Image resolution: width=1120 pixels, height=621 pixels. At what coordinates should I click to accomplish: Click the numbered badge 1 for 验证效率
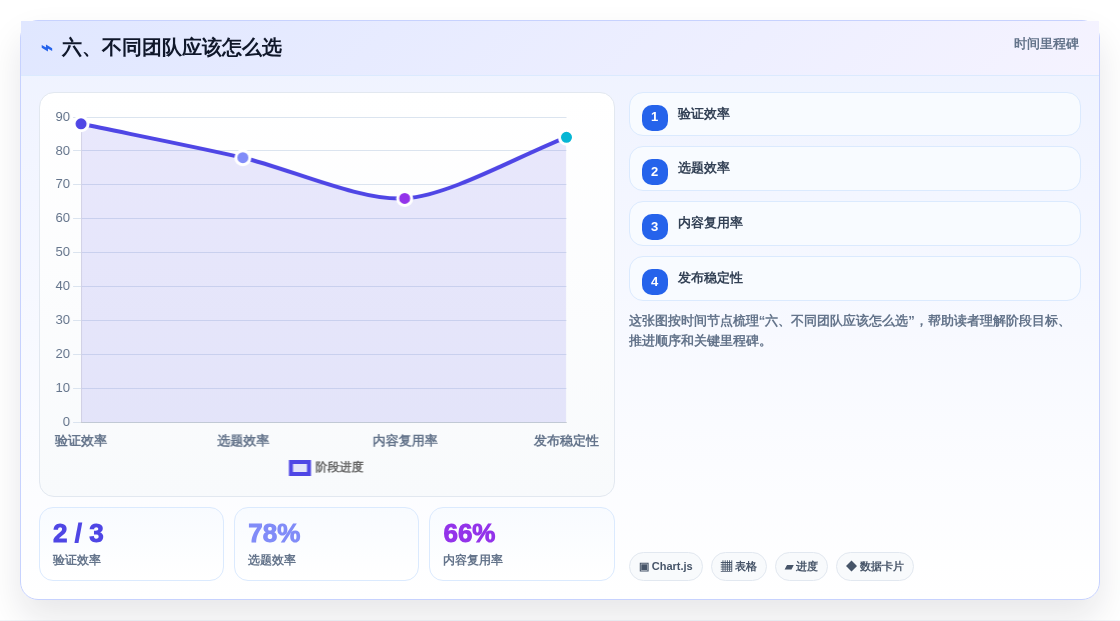point(654,117)
